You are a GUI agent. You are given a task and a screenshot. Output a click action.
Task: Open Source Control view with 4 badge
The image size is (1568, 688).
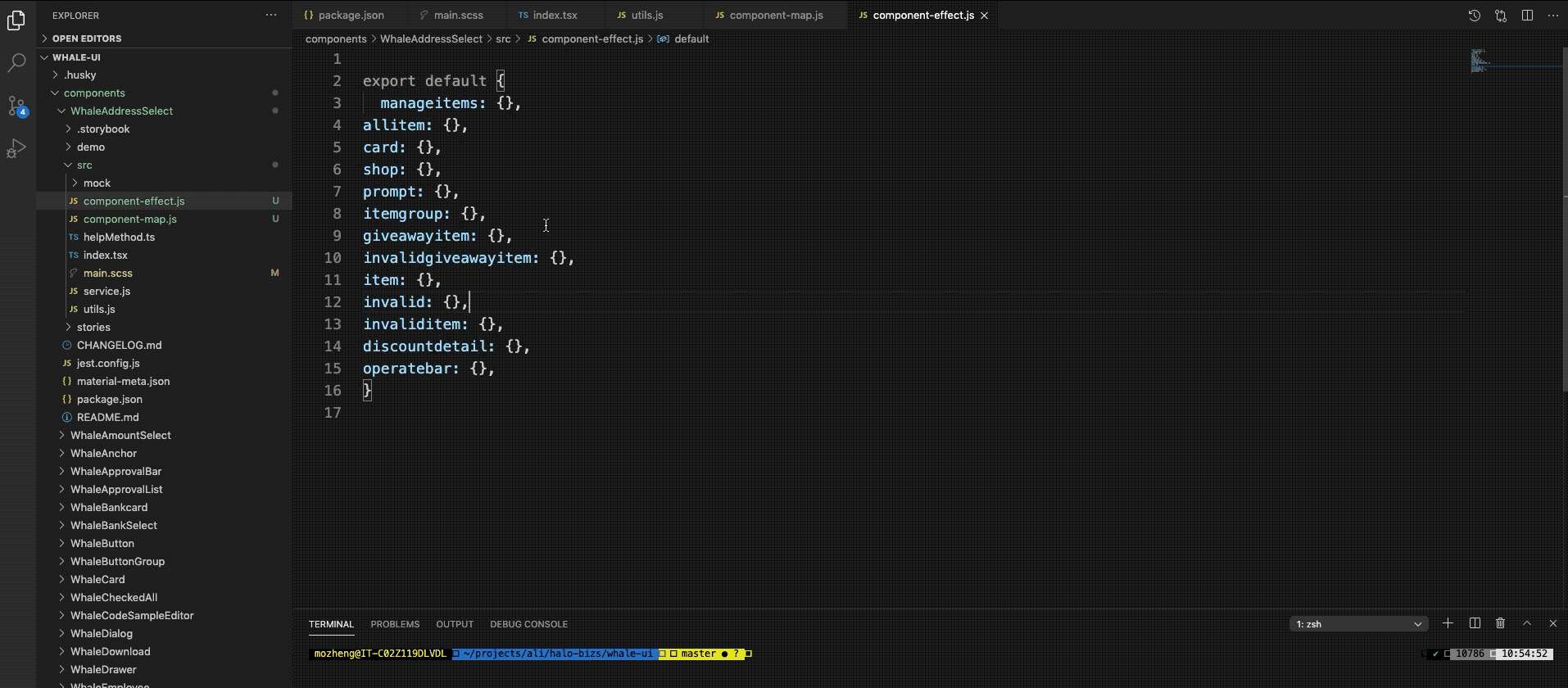pos(16,106)
